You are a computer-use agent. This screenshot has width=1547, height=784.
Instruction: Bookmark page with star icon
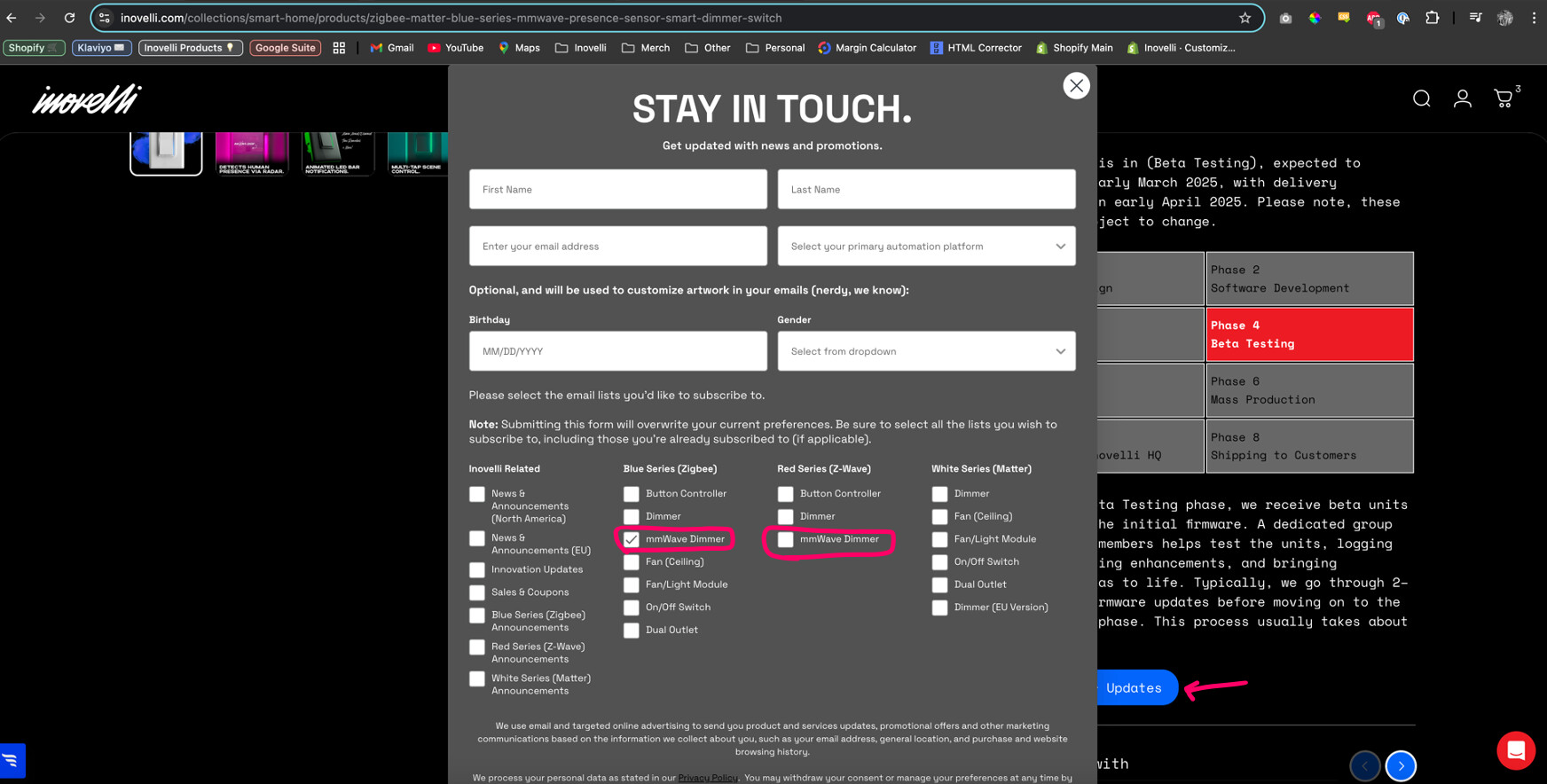point(1245,18)
